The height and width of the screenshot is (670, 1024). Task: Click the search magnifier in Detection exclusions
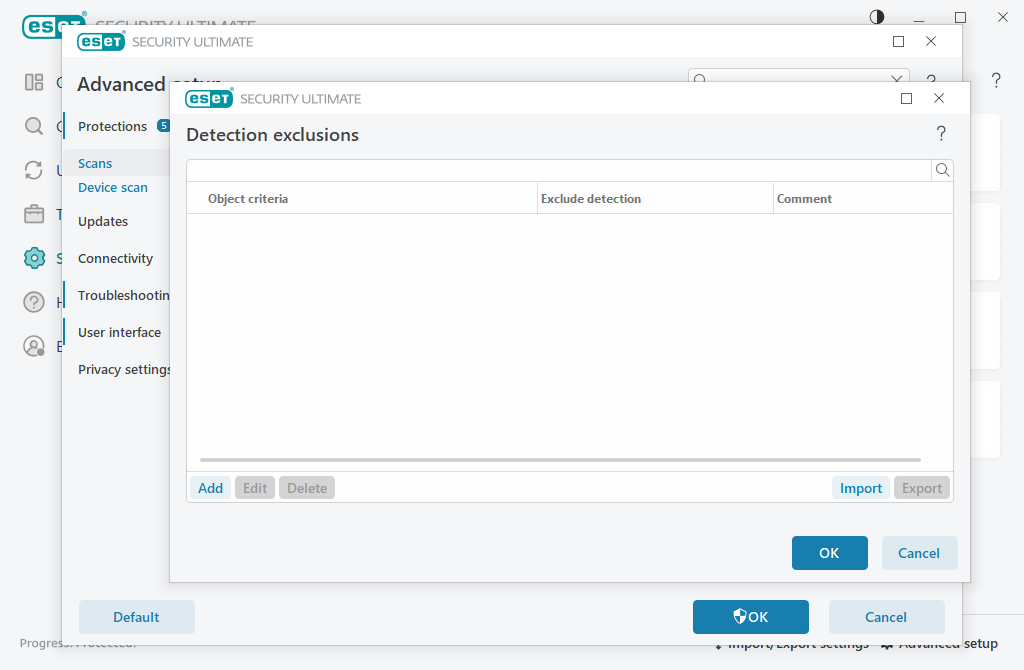point(942,170)
